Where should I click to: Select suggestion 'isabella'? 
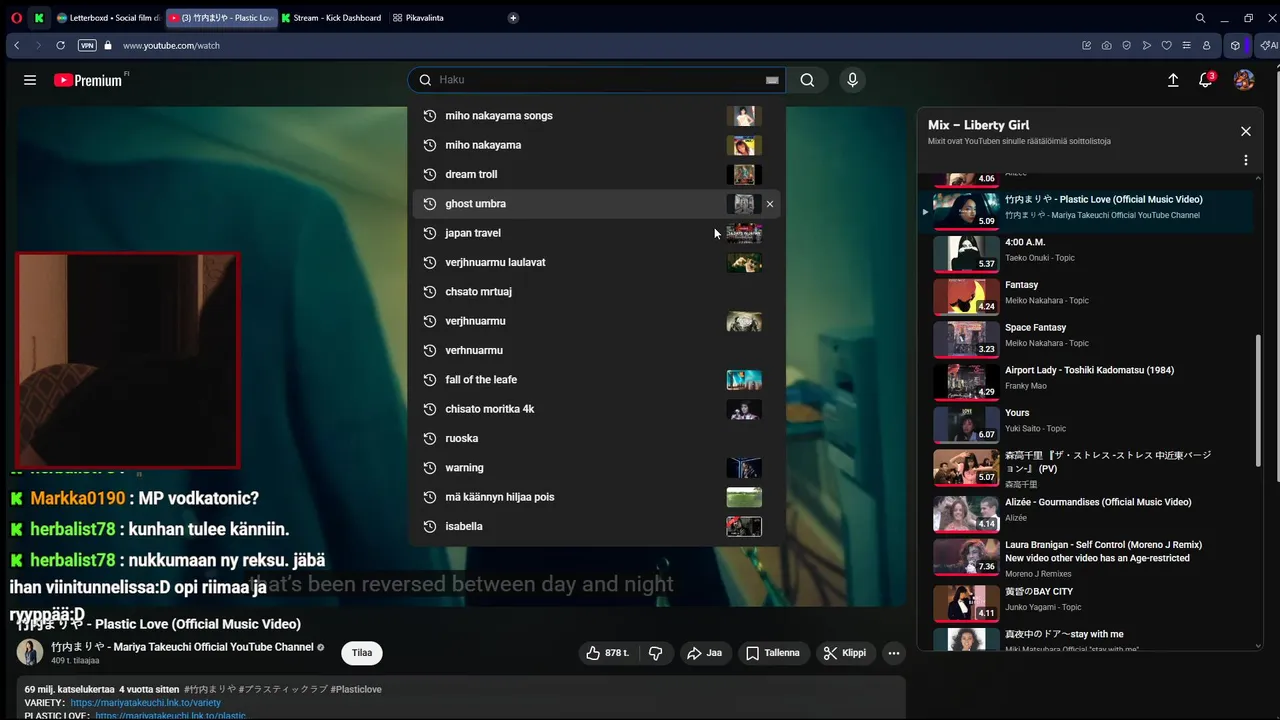click(596, 526)
